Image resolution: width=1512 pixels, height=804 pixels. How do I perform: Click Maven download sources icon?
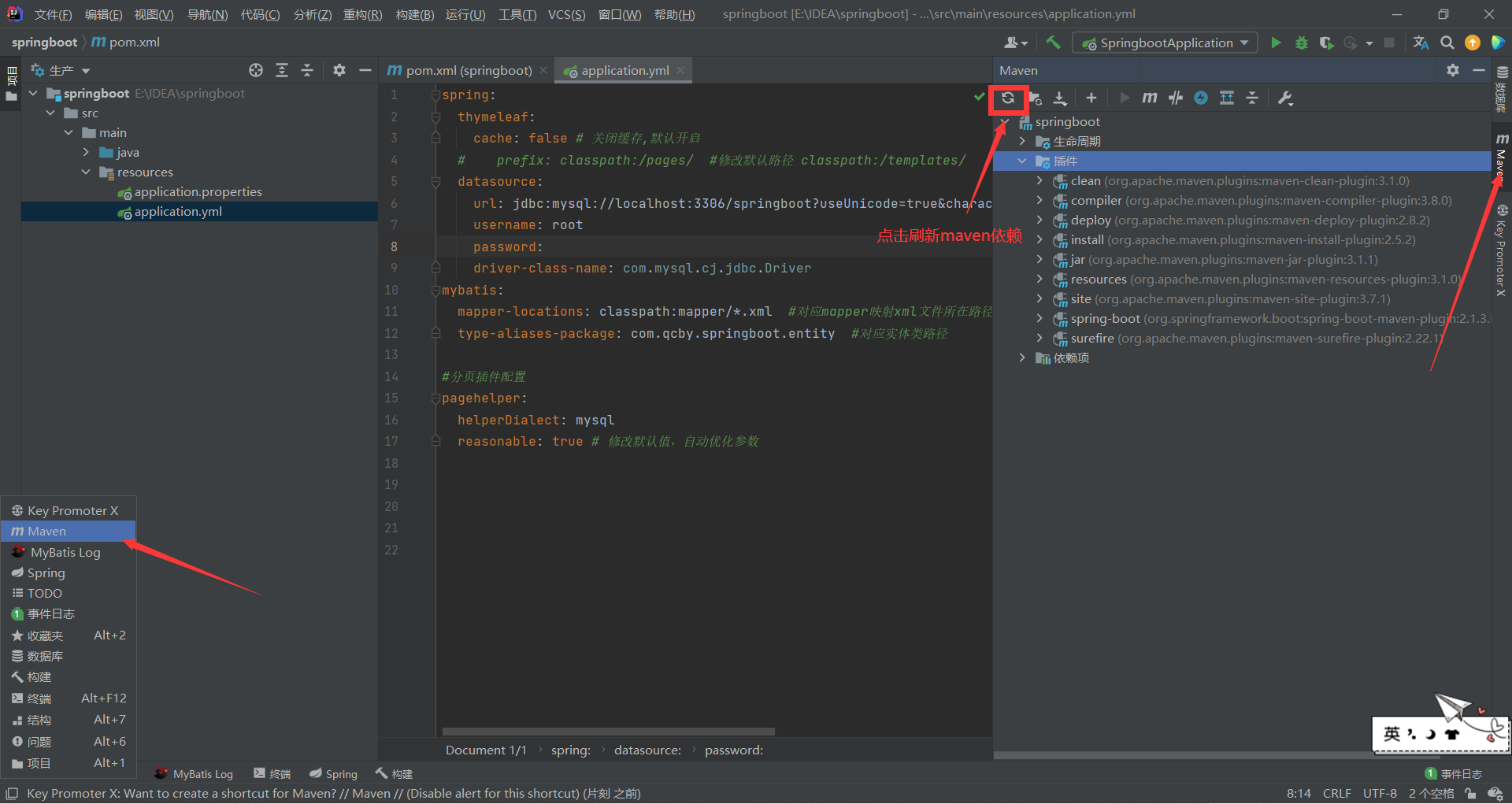point(1061,98)
